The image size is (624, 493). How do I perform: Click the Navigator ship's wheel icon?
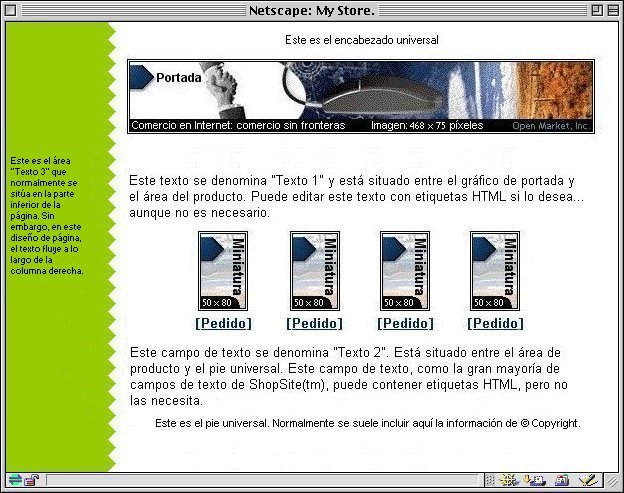coord(508,481)
